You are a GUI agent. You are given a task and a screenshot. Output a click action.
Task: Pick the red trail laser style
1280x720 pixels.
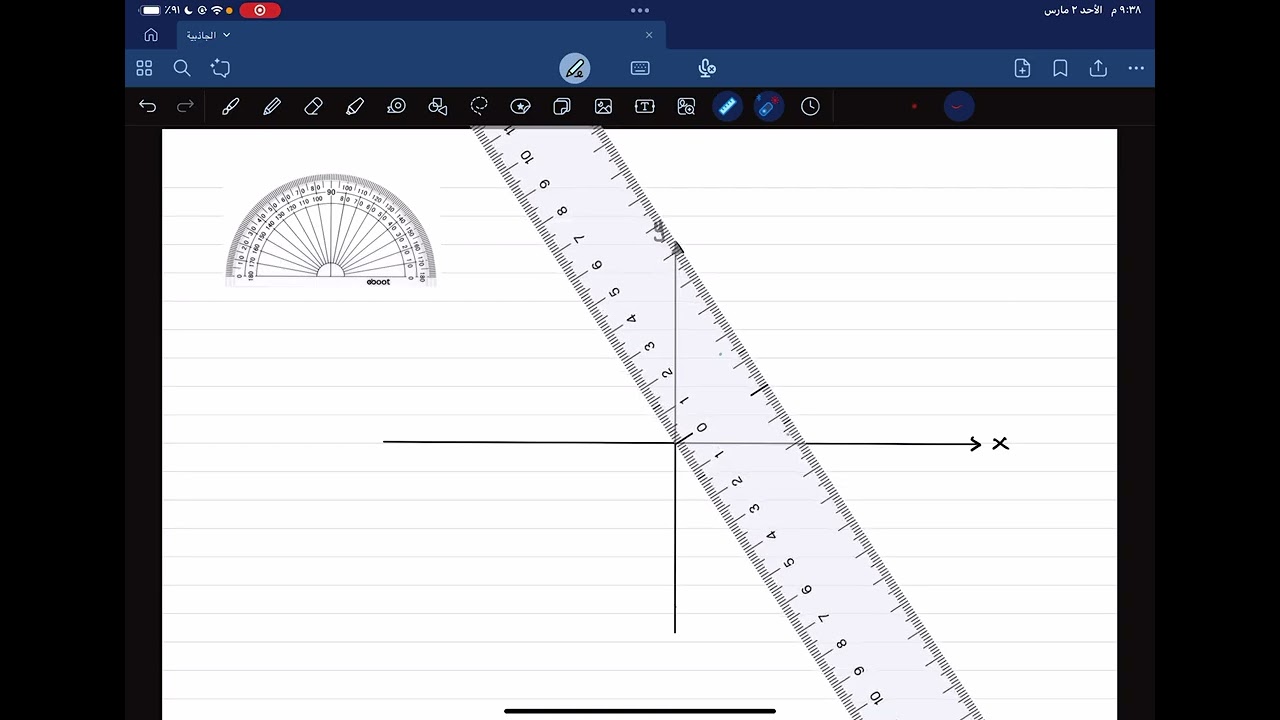[958, 106]
